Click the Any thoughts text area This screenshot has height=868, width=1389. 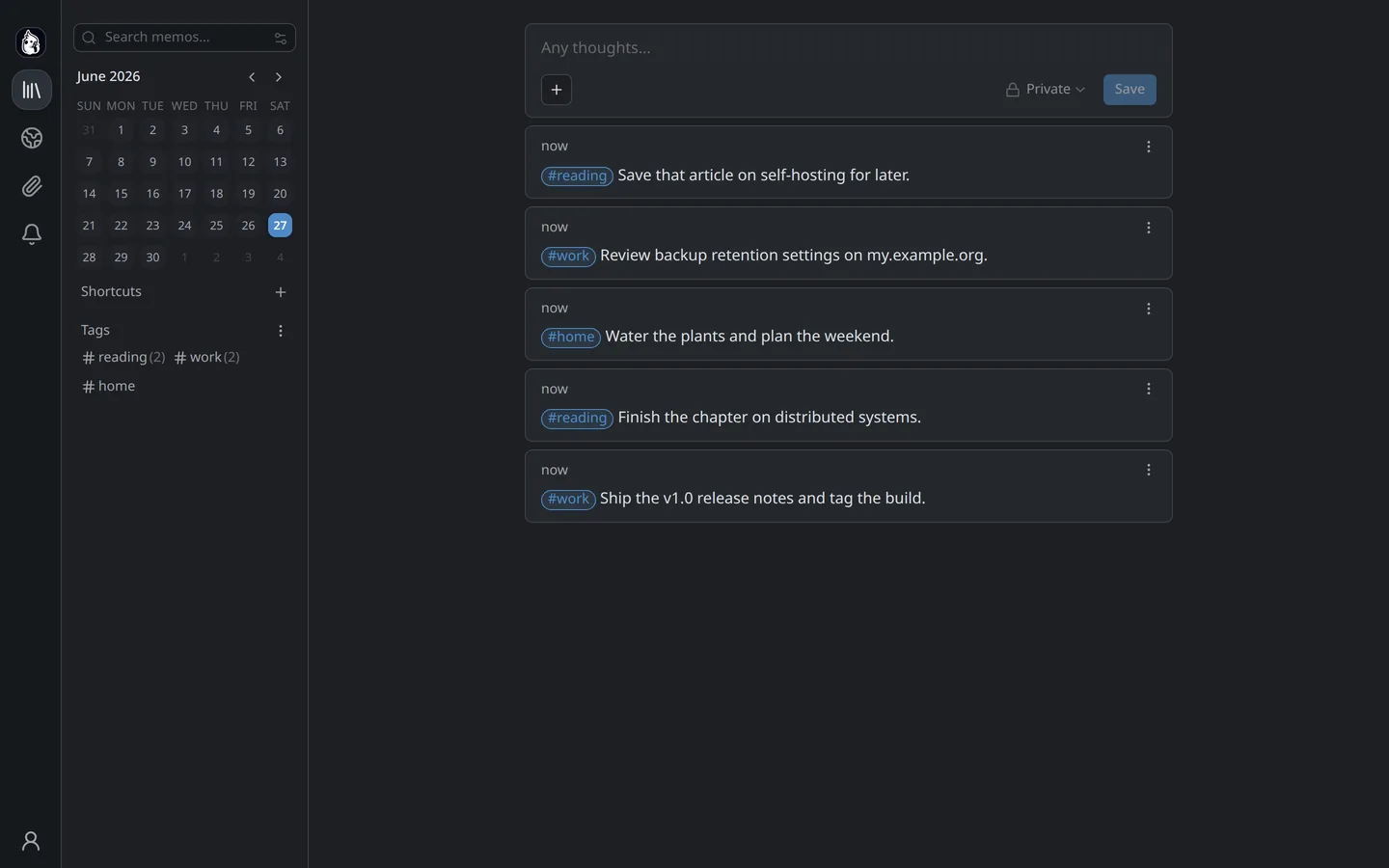pyautogui.click(x=849, y=48)
